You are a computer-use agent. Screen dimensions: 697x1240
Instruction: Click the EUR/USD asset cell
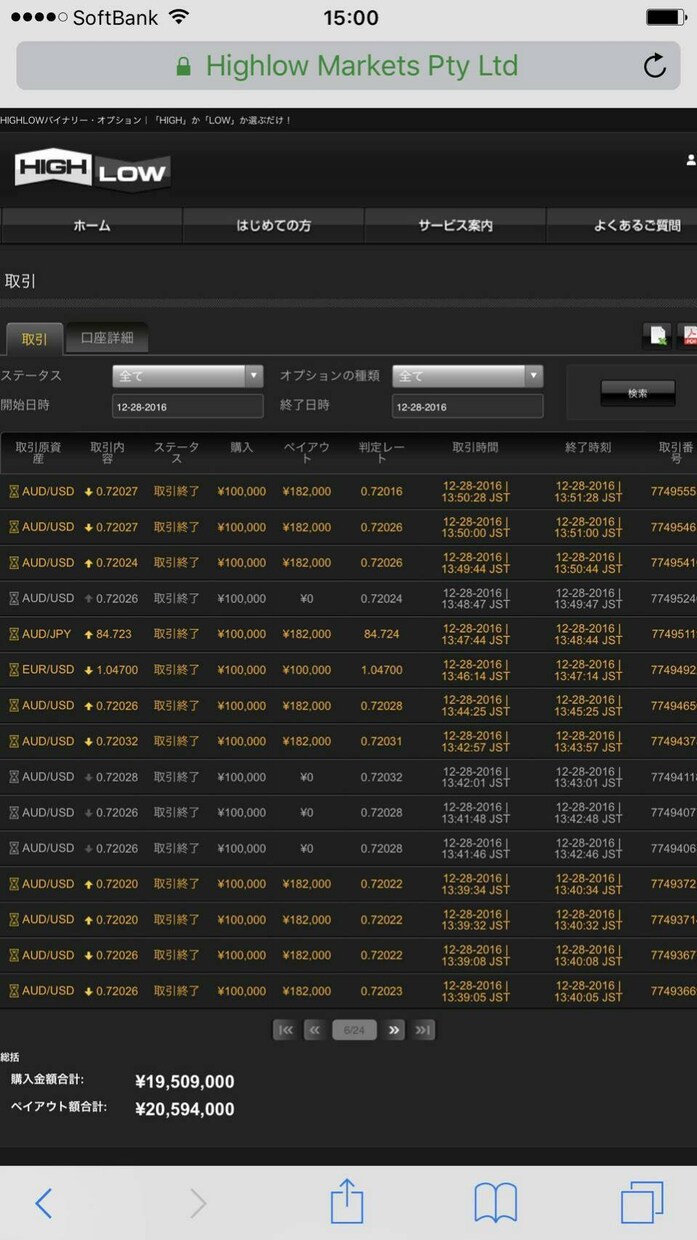[48, 670]
